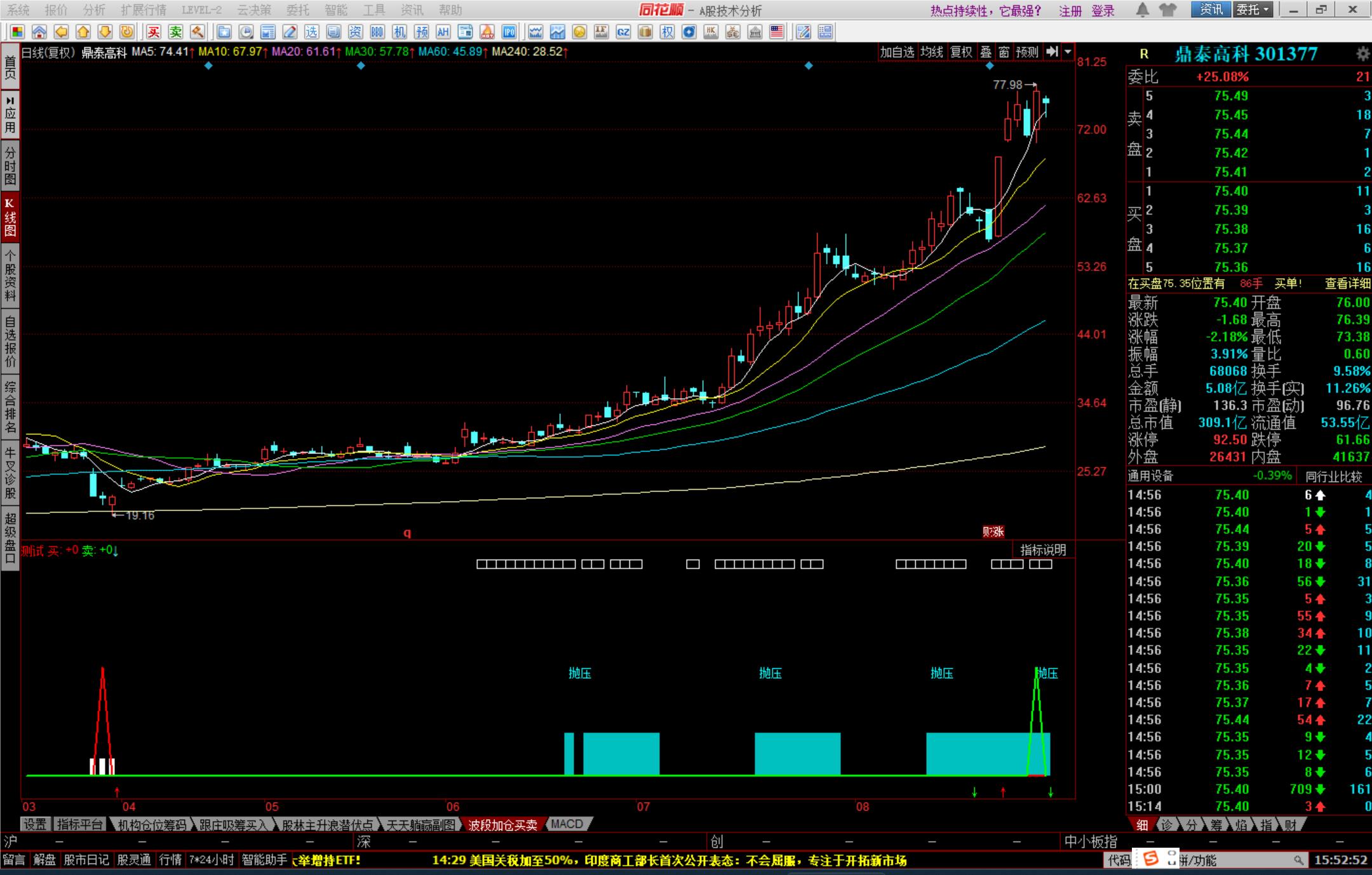Click the notification bell icon in title bar
This screenshot has height=875, width=1372.
[x=1142, y=10]
